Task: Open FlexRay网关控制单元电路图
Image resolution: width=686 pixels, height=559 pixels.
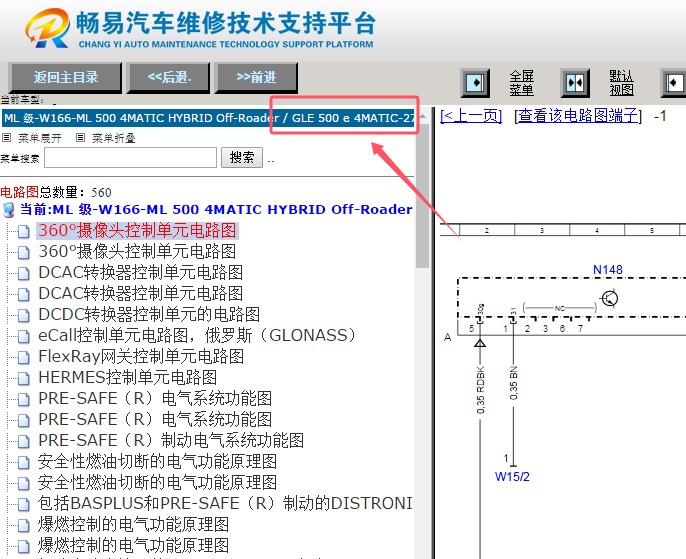Action: (141, 356)
